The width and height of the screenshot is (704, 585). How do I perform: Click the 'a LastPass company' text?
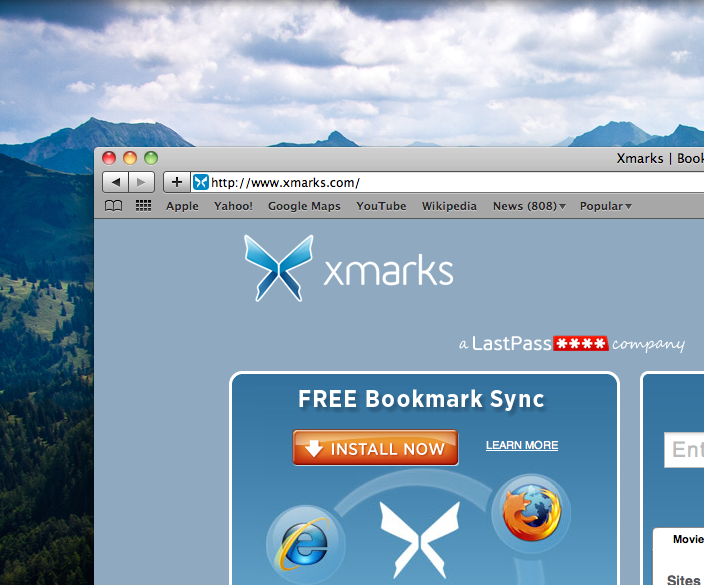coord(572,344)
